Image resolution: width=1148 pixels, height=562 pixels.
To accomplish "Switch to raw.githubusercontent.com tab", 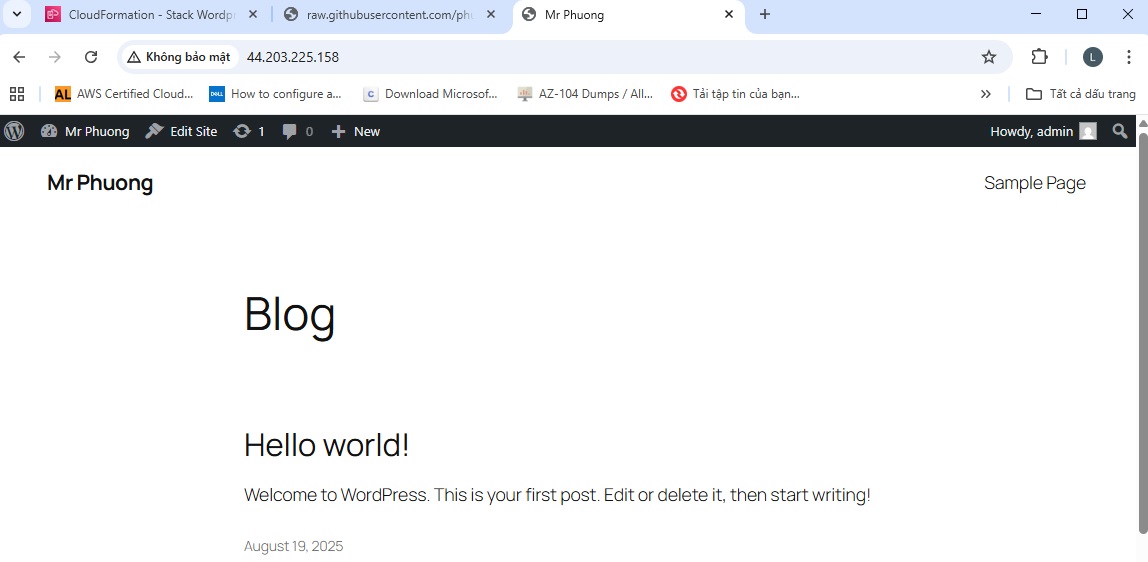I will pyautogui.click(x=390, y=15).
